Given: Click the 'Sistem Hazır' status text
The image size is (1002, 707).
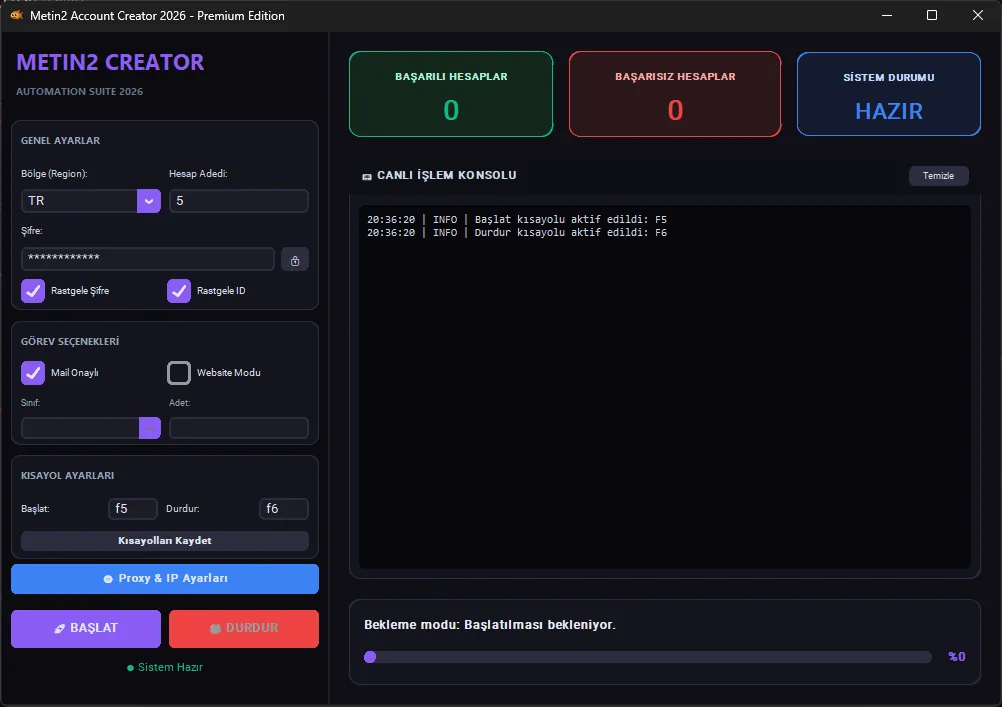Looking at the screenshot, I should (170, 667).
